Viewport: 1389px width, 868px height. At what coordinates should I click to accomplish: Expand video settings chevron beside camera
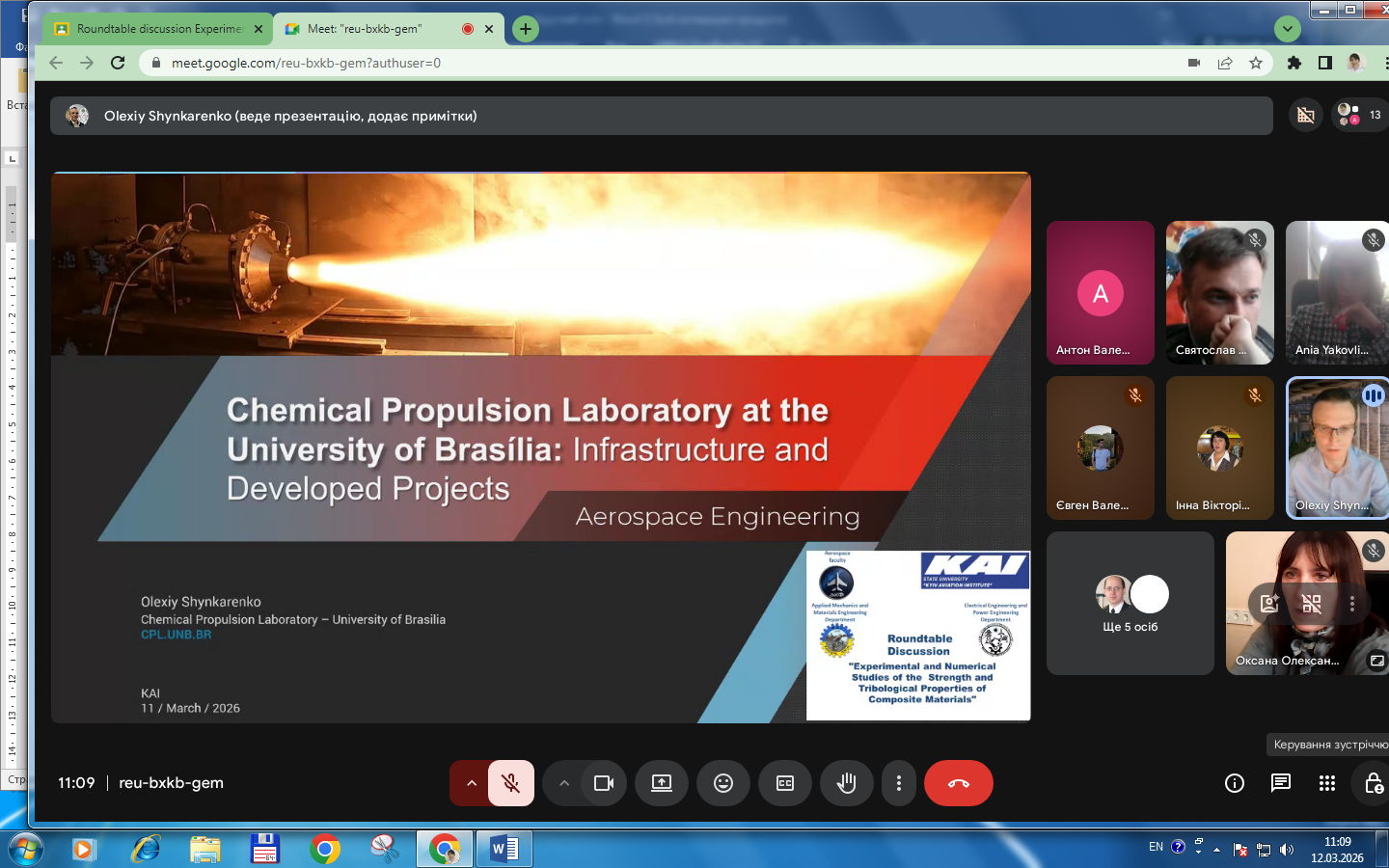(564, 783)
